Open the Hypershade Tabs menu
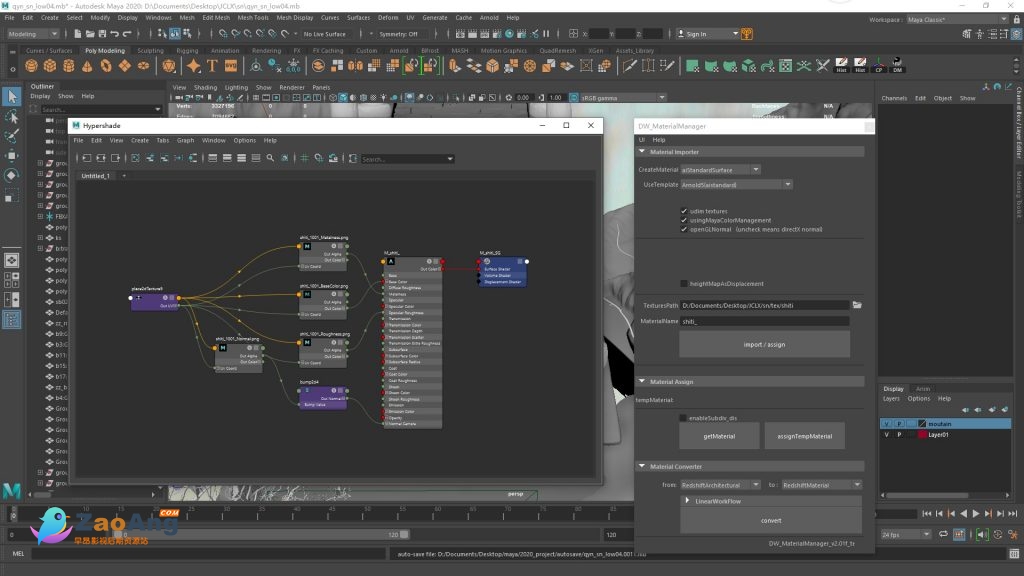Image resolution: width=1024 pixels, height=576 pixels. 163,140
